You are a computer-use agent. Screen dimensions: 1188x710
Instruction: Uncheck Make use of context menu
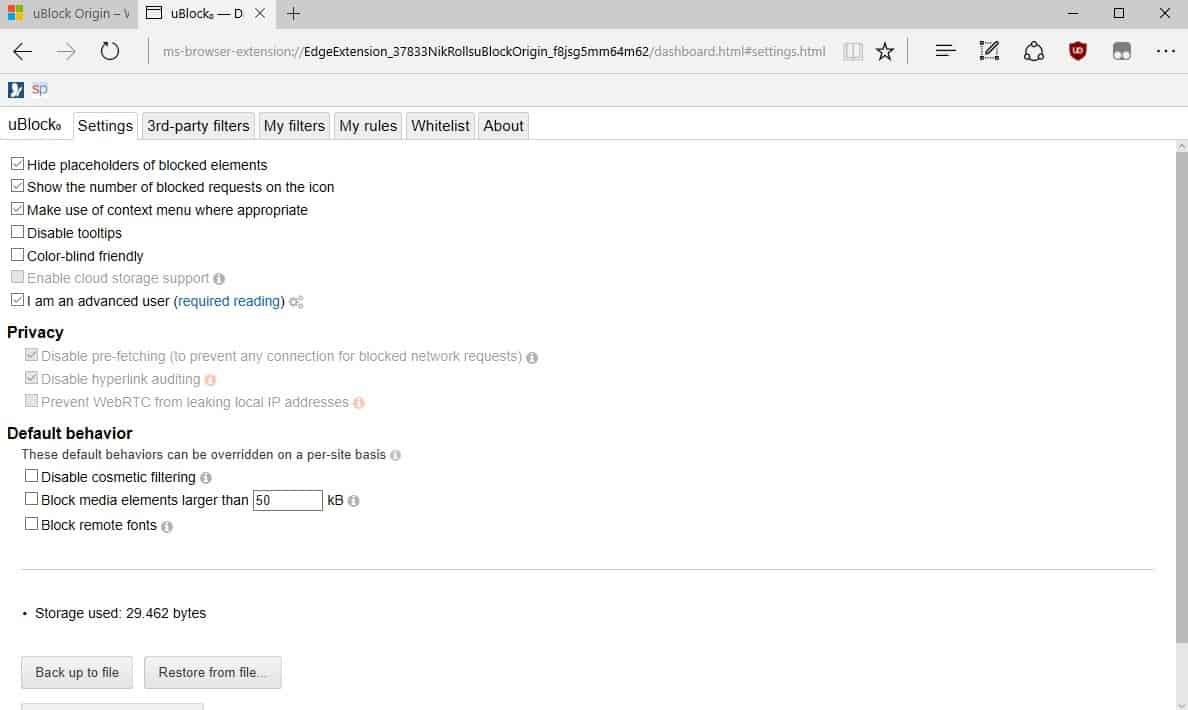[x=17, y=208]
